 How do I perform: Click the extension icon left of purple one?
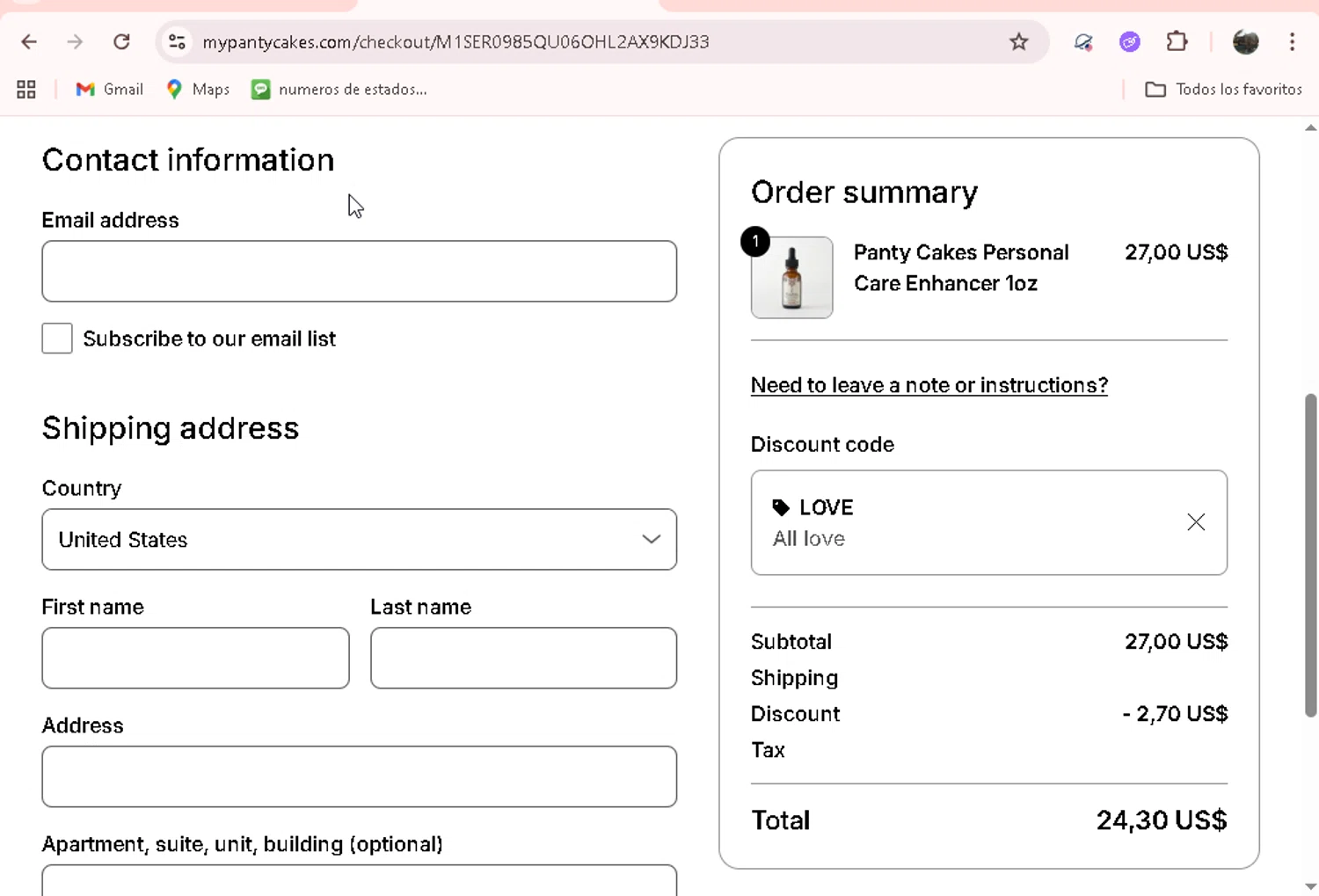coord(1083,41)
